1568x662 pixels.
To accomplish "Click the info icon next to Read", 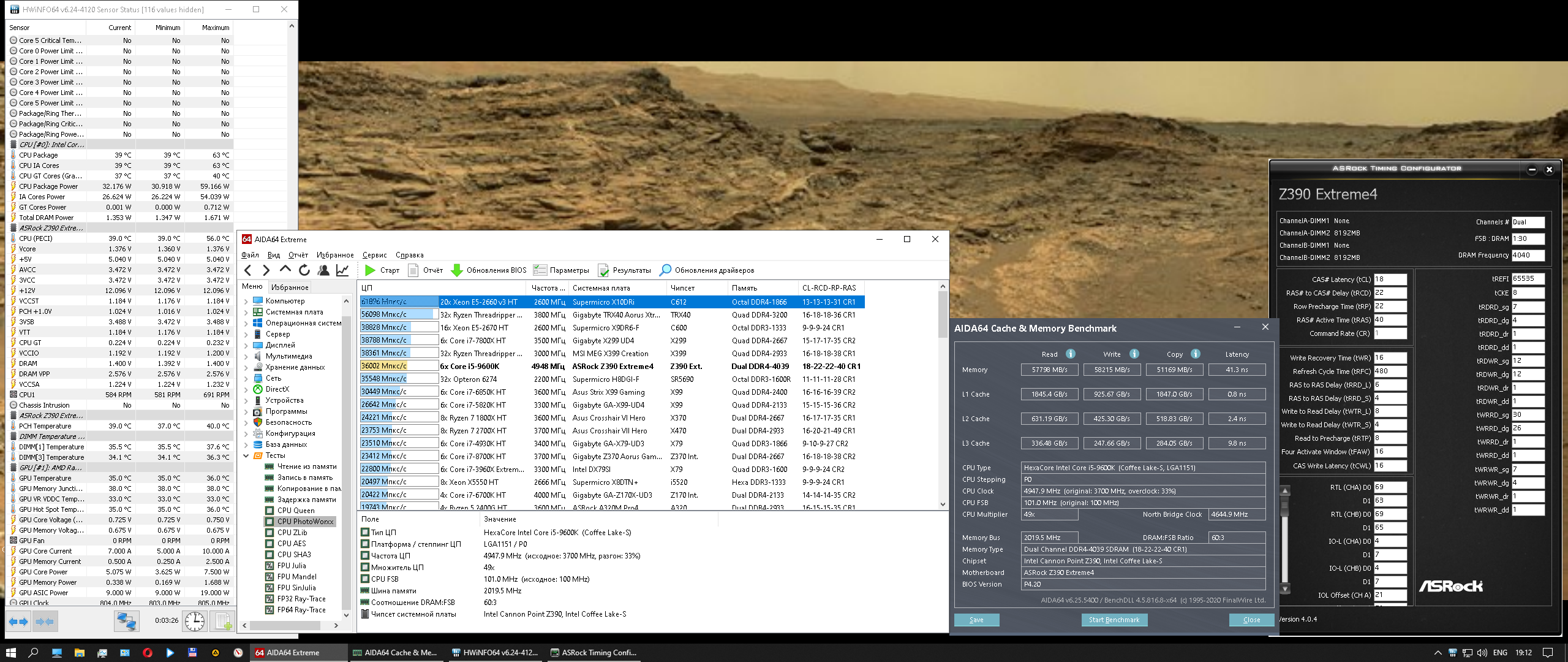I will tap(1071, 354).
